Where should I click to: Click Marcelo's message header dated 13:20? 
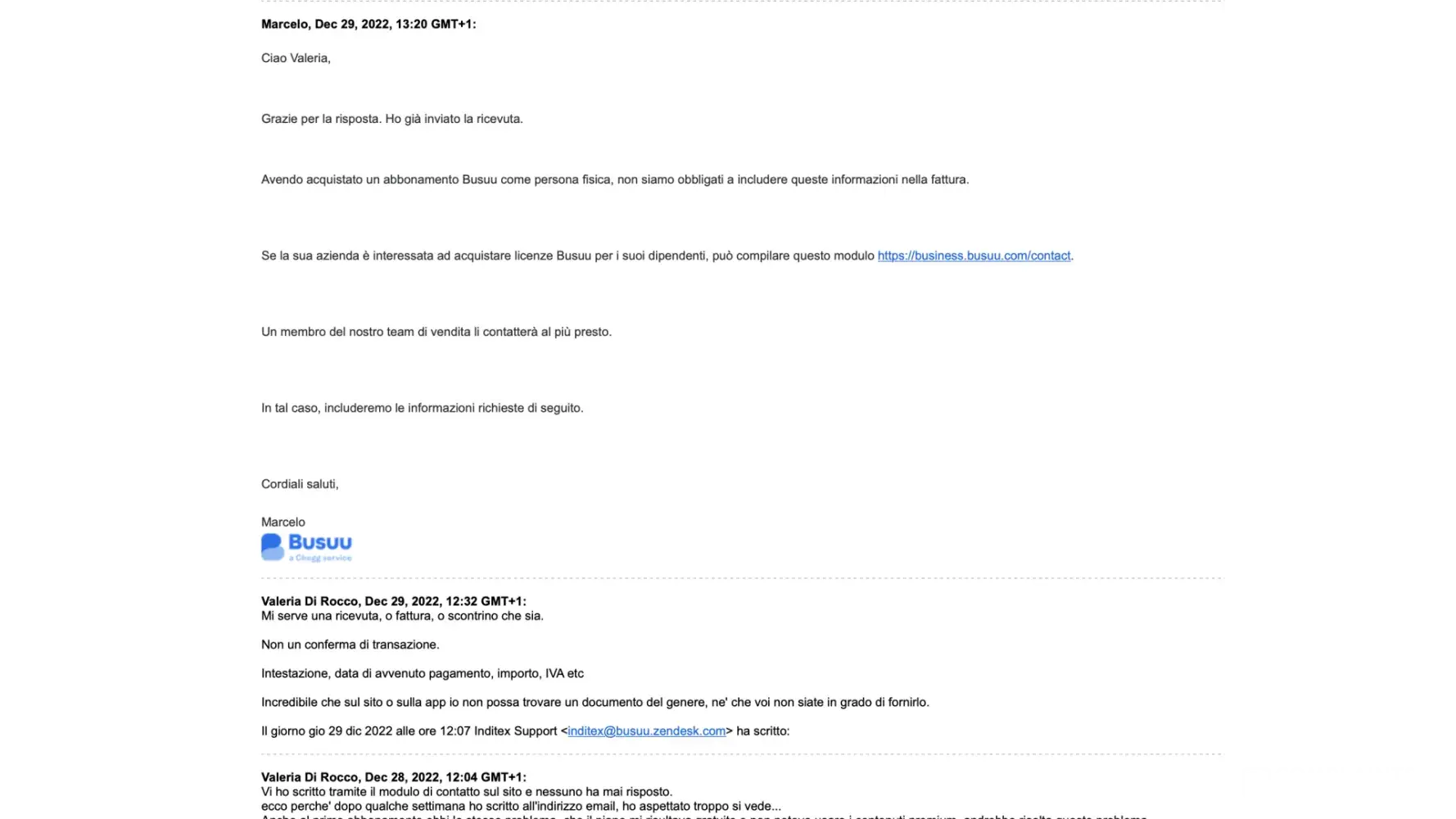[x=368, y=25]
